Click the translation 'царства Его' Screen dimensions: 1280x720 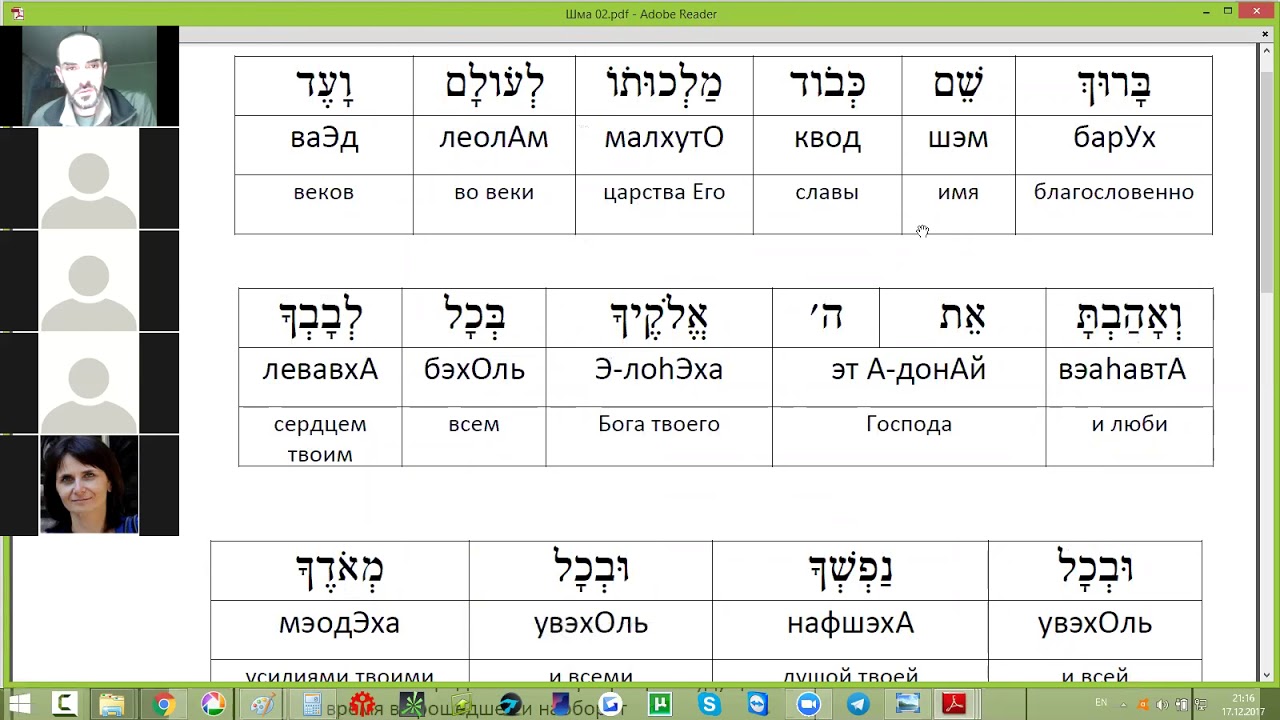pyautogui.click(x=664, y=192)
